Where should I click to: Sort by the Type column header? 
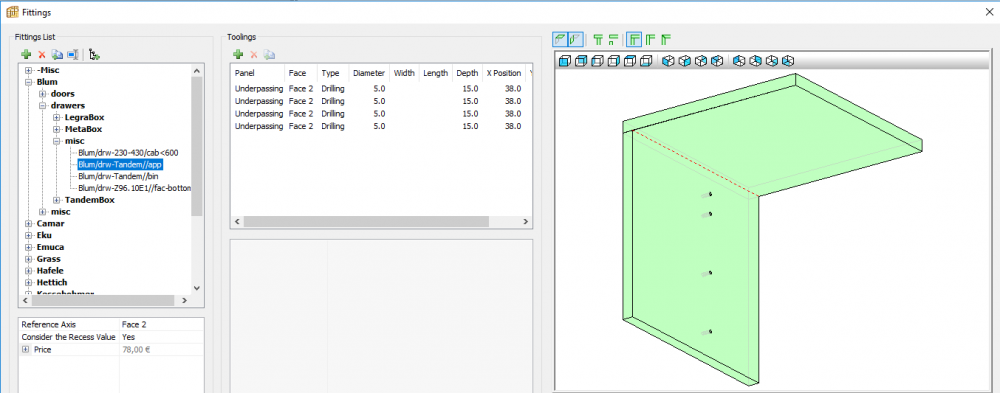333,73
